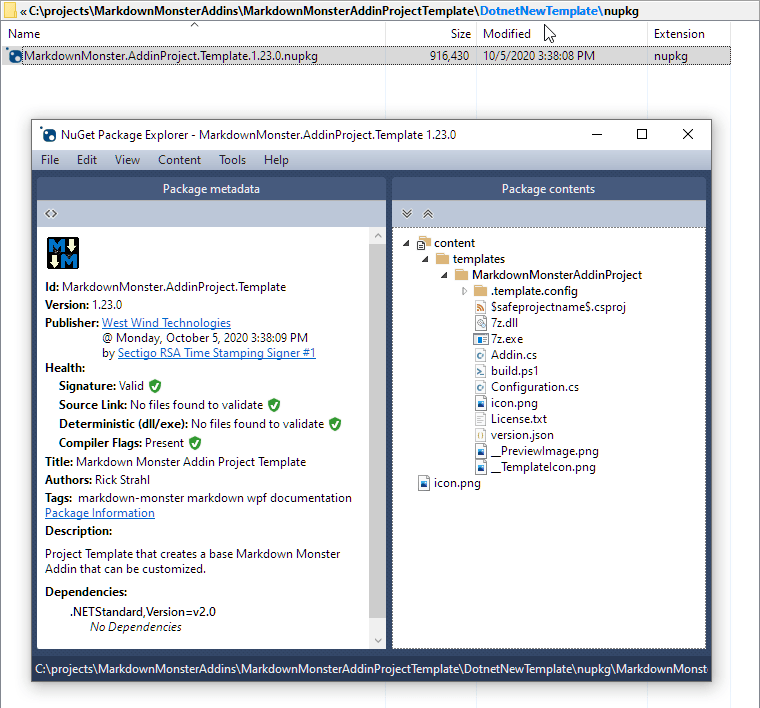Screen dimensions: 760x708
Task: Click the status bar file path
Action: coord(371,669)
